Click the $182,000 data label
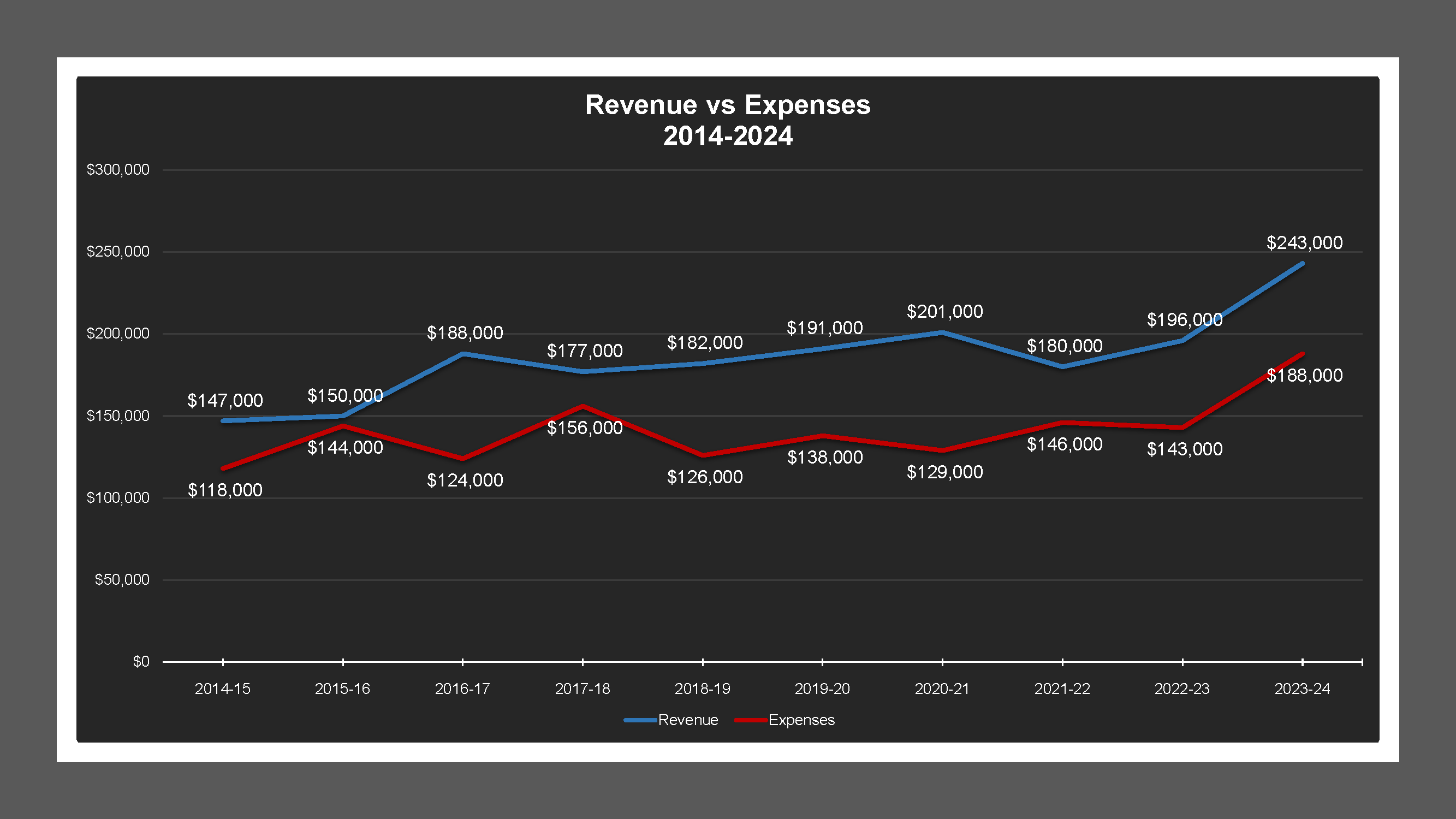1456x819 pixels. point(704,342)
